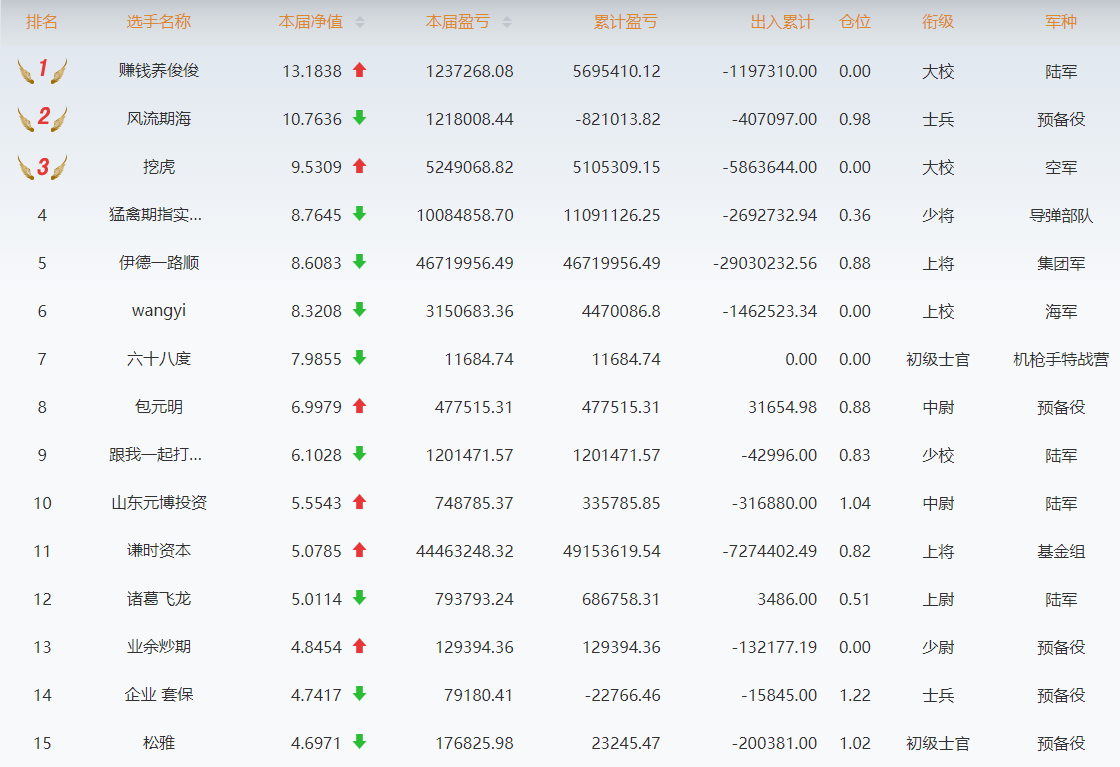This screenshot has width=1120, height=767.
Task: Select 机枪手特战营 in row 7
Action: [1061, 359]
